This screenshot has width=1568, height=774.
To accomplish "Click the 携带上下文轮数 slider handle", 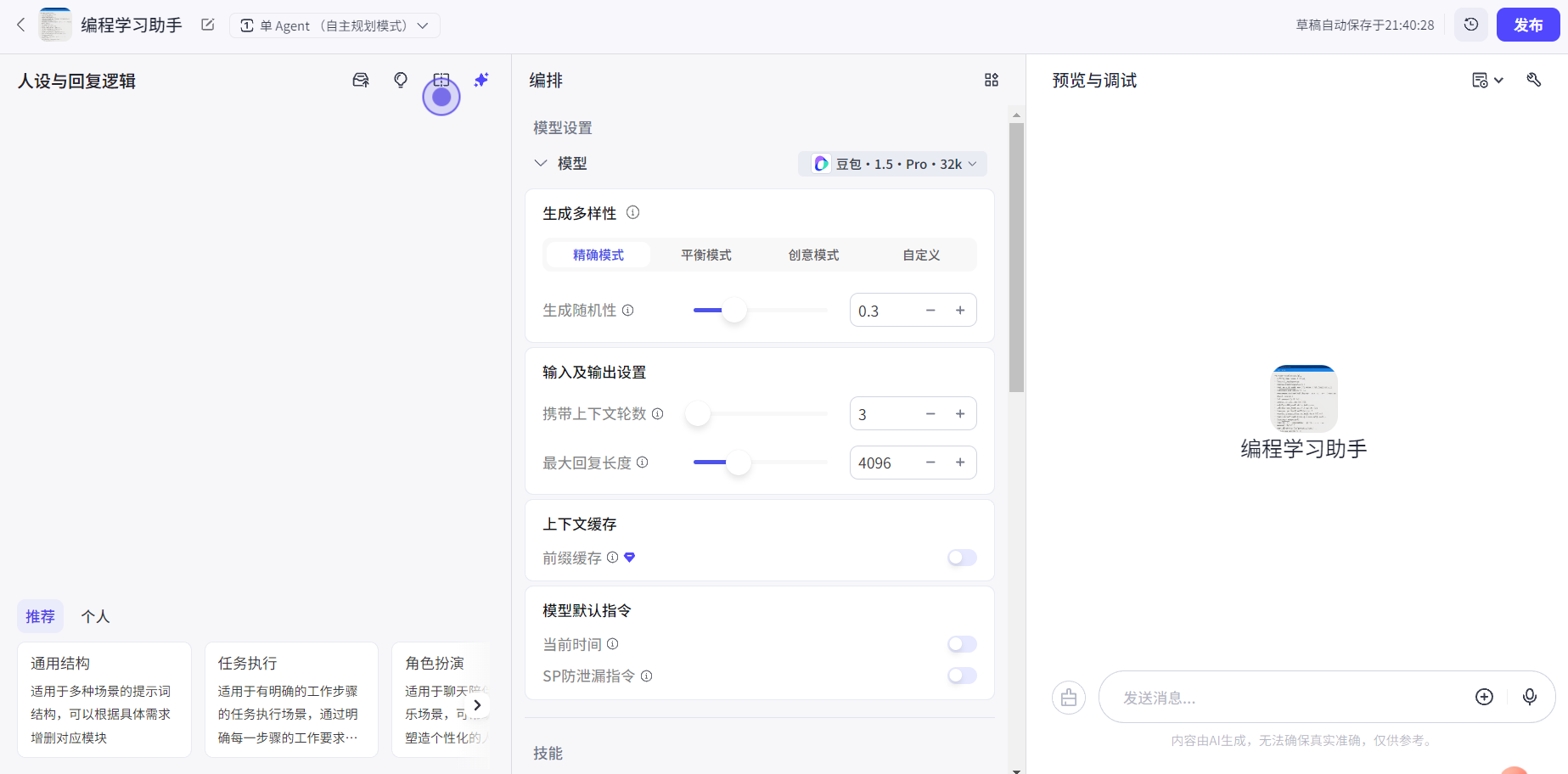I will [698, 414].
